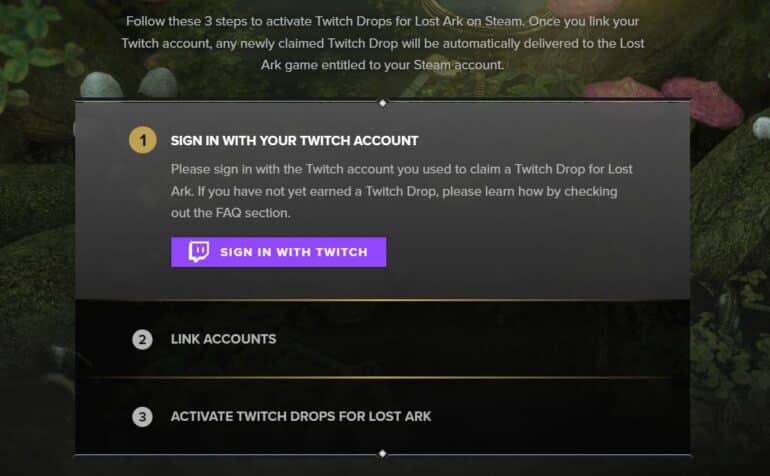Click the diamond ornament at panel bottom
The image size is (770, 476).
[x=382, y=454]
